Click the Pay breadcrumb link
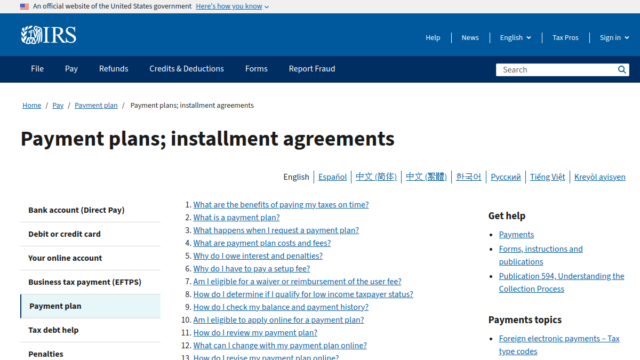 (58, 105)
